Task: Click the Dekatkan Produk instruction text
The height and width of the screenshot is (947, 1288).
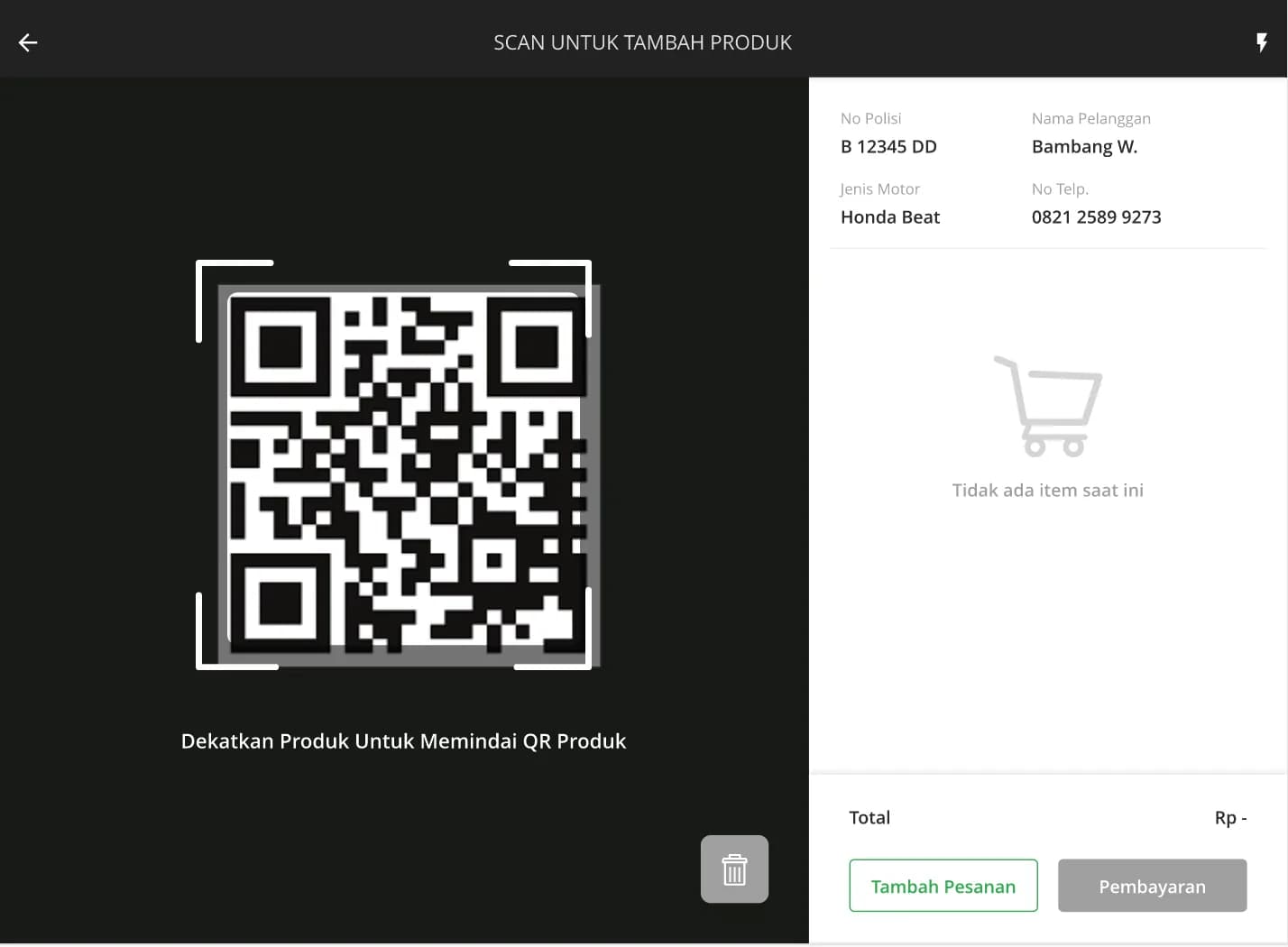Action: tap(403, 741)
